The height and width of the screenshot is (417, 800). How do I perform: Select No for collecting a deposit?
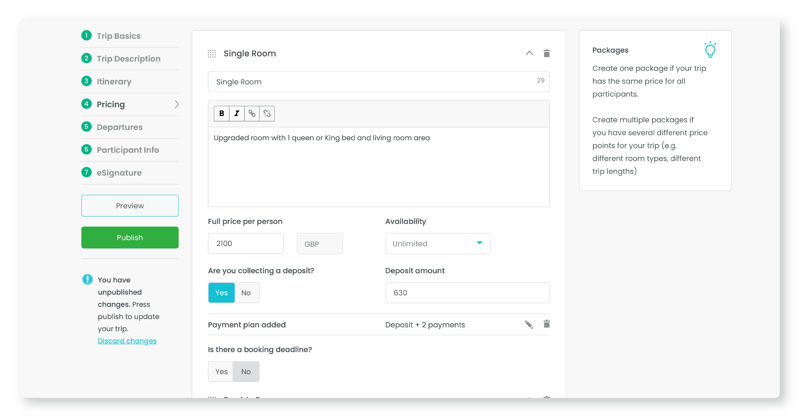tap(246, 292)
